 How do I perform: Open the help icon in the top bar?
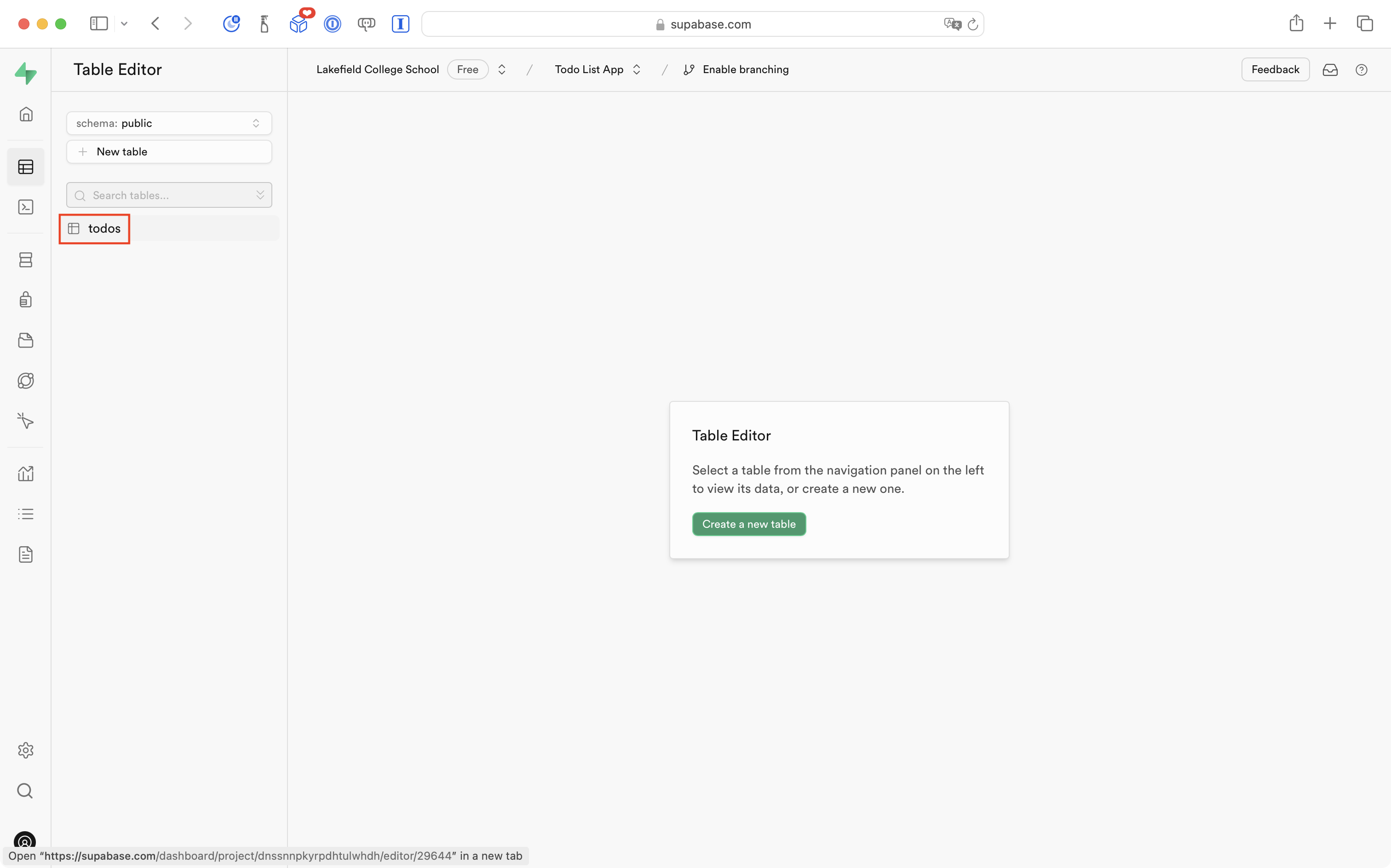point(1362,69)
